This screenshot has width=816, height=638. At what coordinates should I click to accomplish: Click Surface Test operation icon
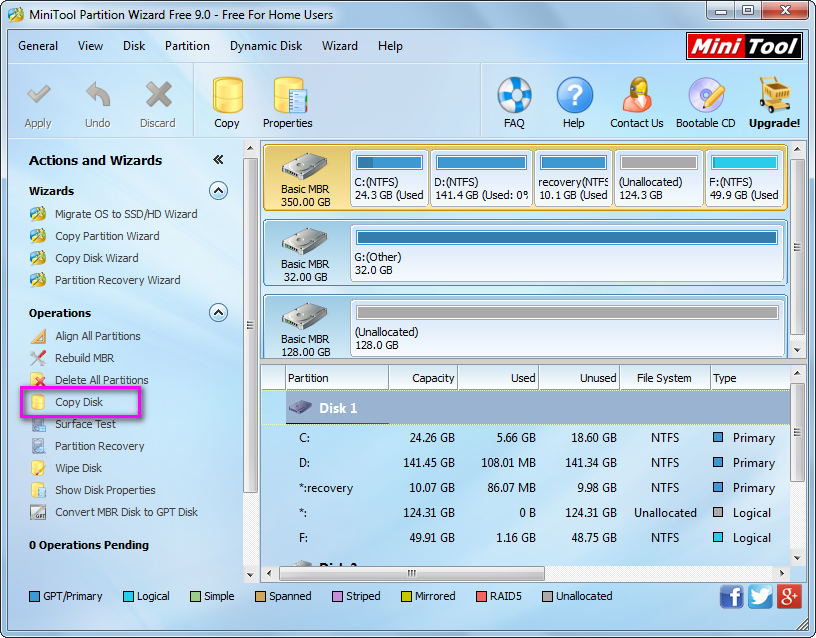pyautogui.click(x=38, y=424)
